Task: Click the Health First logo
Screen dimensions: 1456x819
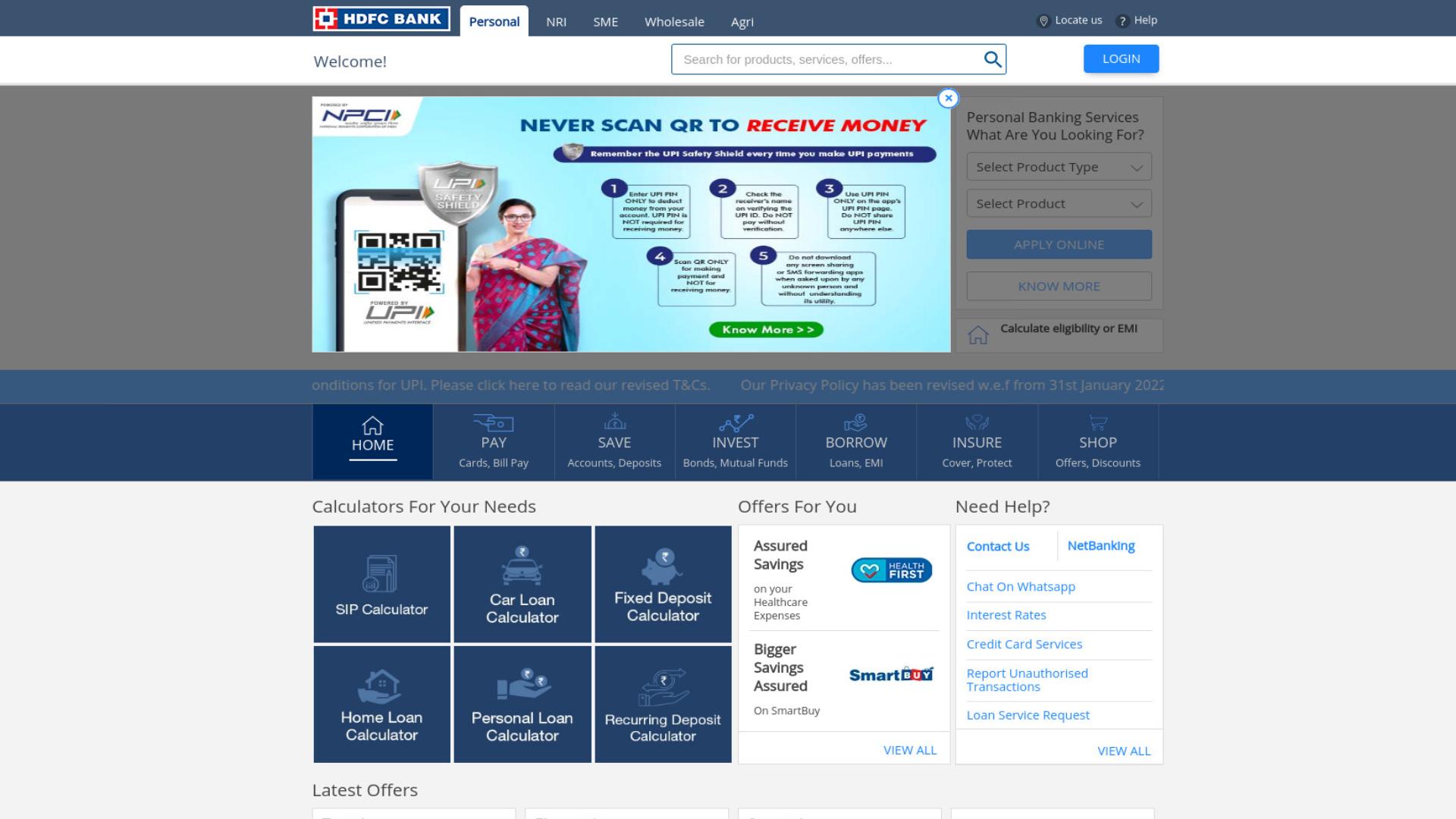Action: (891, 570)
